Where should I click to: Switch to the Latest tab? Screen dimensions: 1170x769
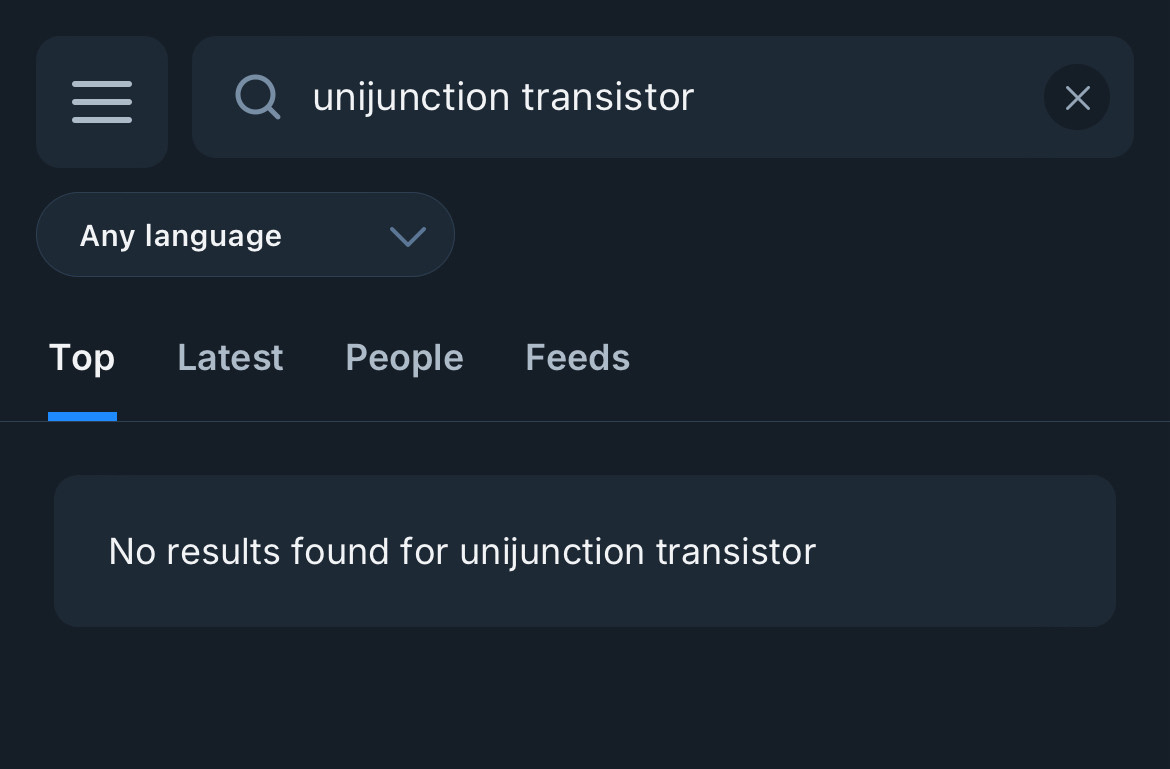tap(230, 357)
